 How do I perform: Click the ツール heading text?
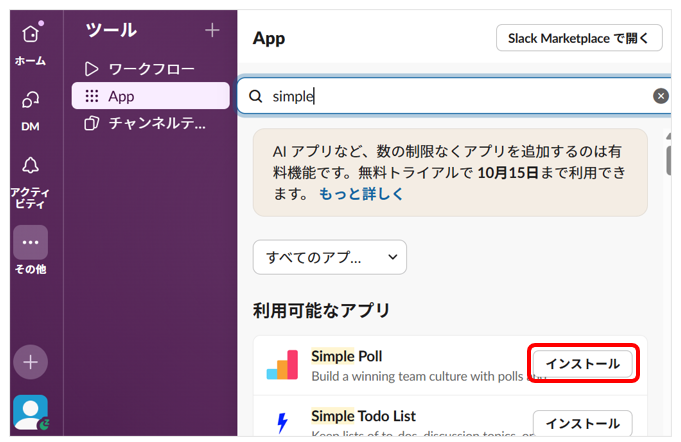(x=111, y=30)
